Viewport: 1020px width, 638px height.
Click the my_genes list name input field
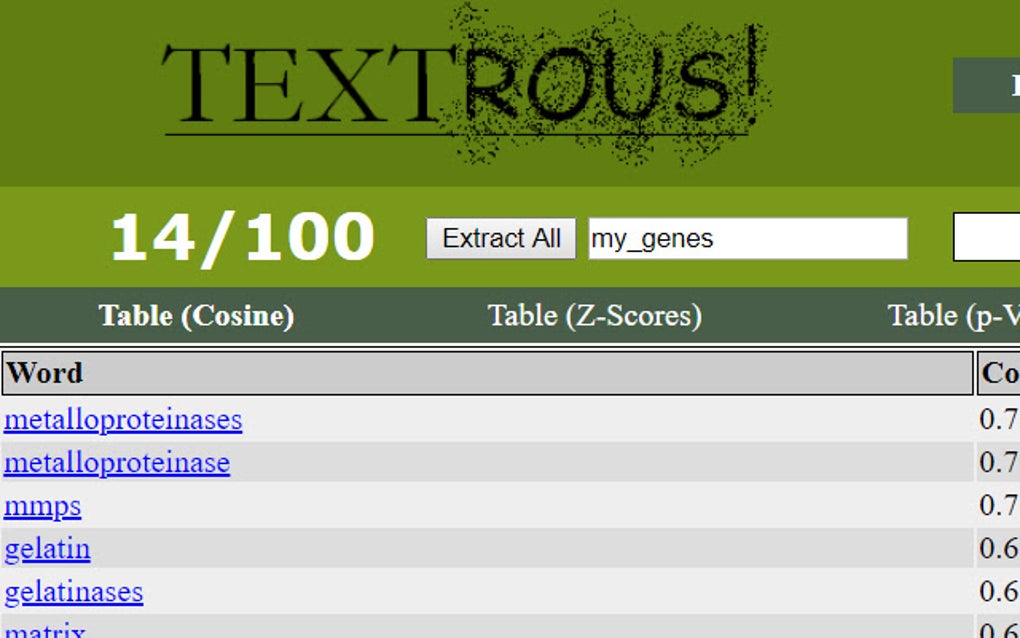pos(746,238)
